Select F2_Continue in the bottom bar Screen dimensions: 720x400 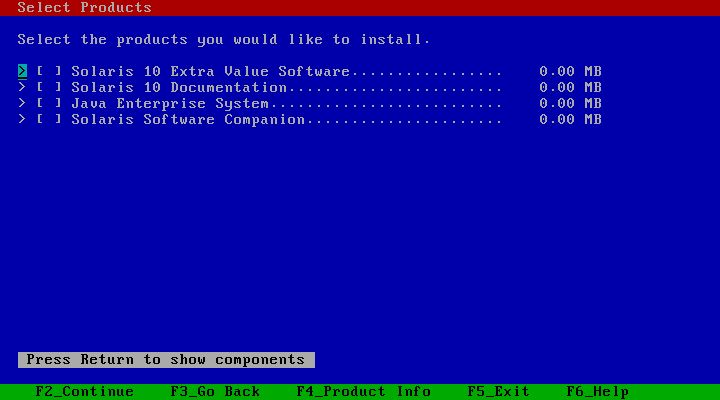tap(84, 391)
